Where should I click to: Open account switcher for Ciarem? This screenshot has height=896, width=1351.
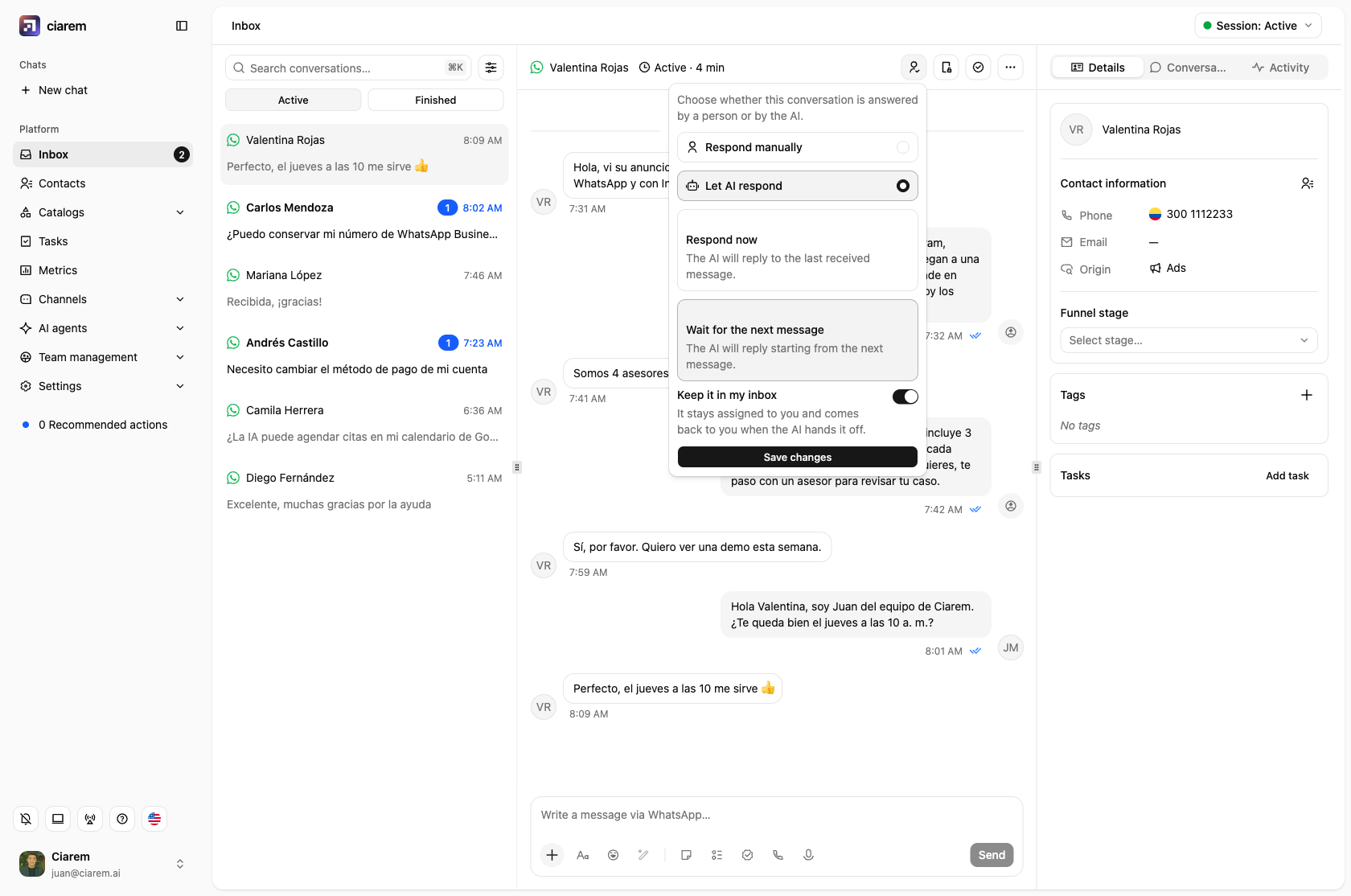[103, 864]
